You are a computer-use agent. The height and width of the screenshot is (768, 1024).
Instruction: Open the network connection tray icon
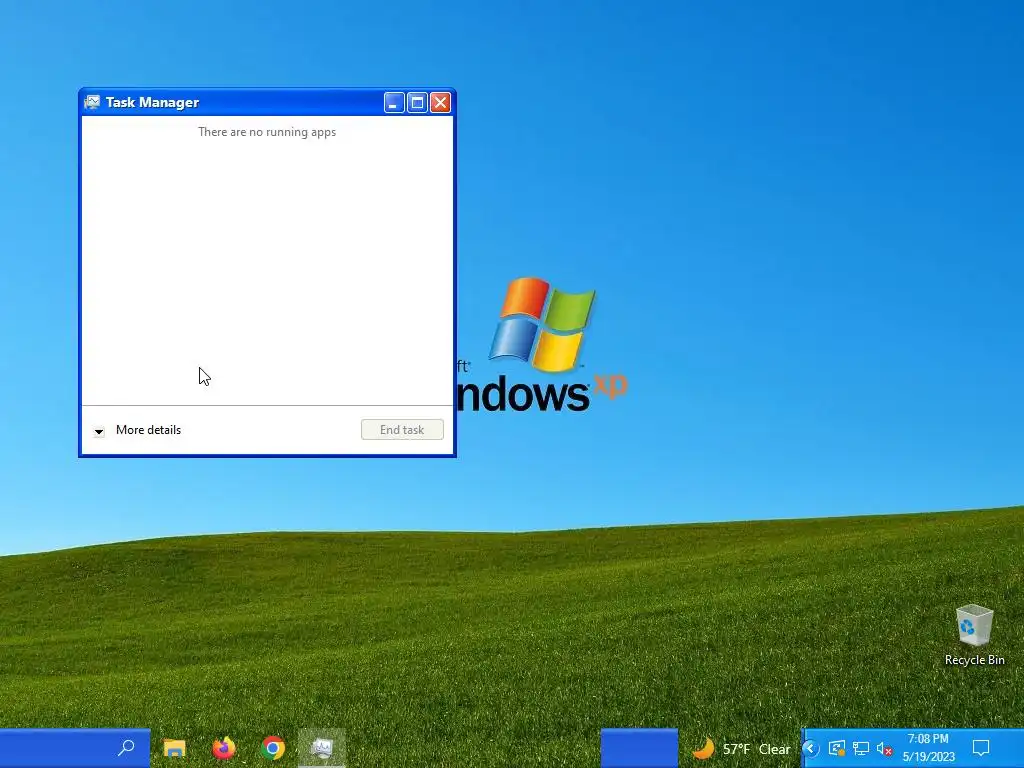pos(861,748)
